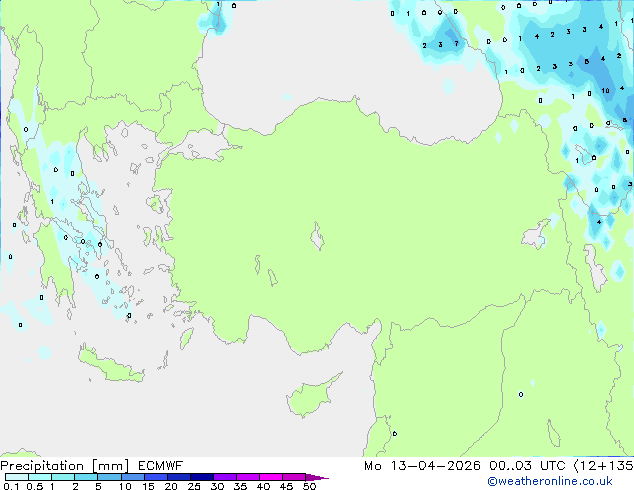Image resolution: width=634 pixels, height=490 pixels.
Task: Click the 25–30 mm legend color swatch
Action: point(201,477)
